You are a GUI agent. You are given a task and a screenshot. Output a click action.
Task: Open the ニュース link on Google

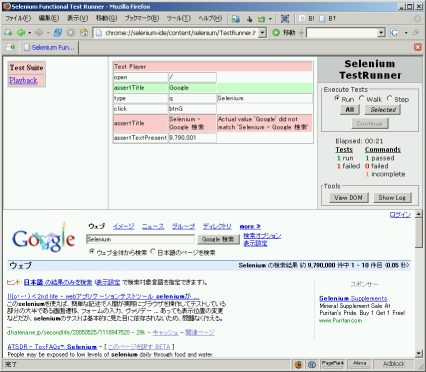pos(153,227)
